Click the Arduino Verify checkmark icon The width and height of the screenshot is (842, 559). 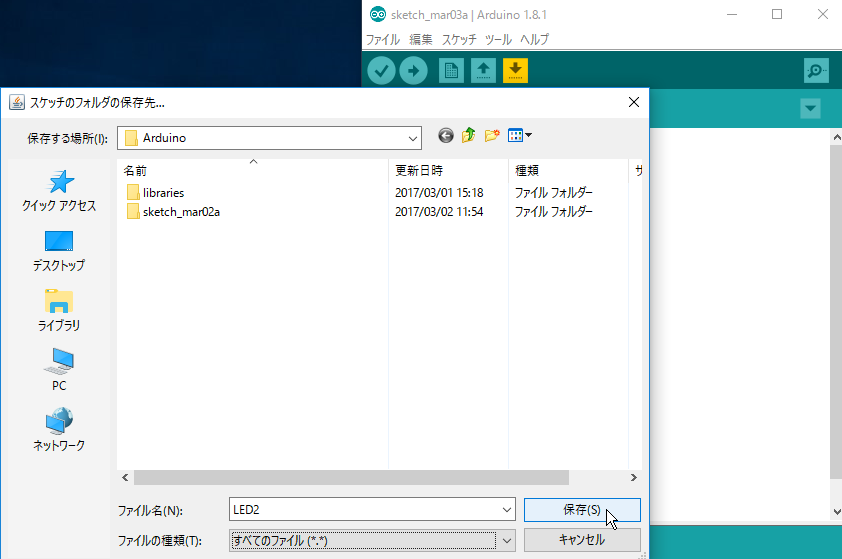(x=381, y=71)
